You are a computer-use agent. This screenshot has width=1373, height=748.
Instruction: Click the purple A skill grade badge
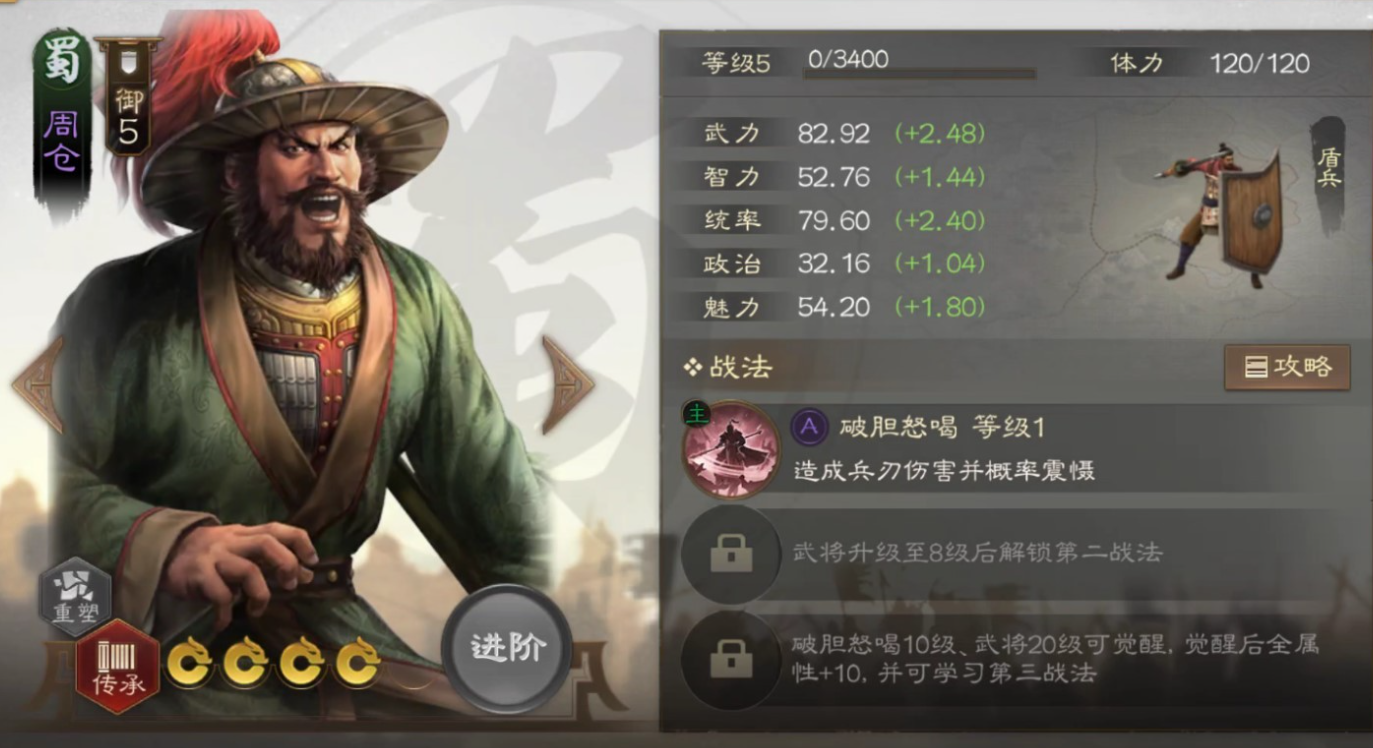click(809, 428)
